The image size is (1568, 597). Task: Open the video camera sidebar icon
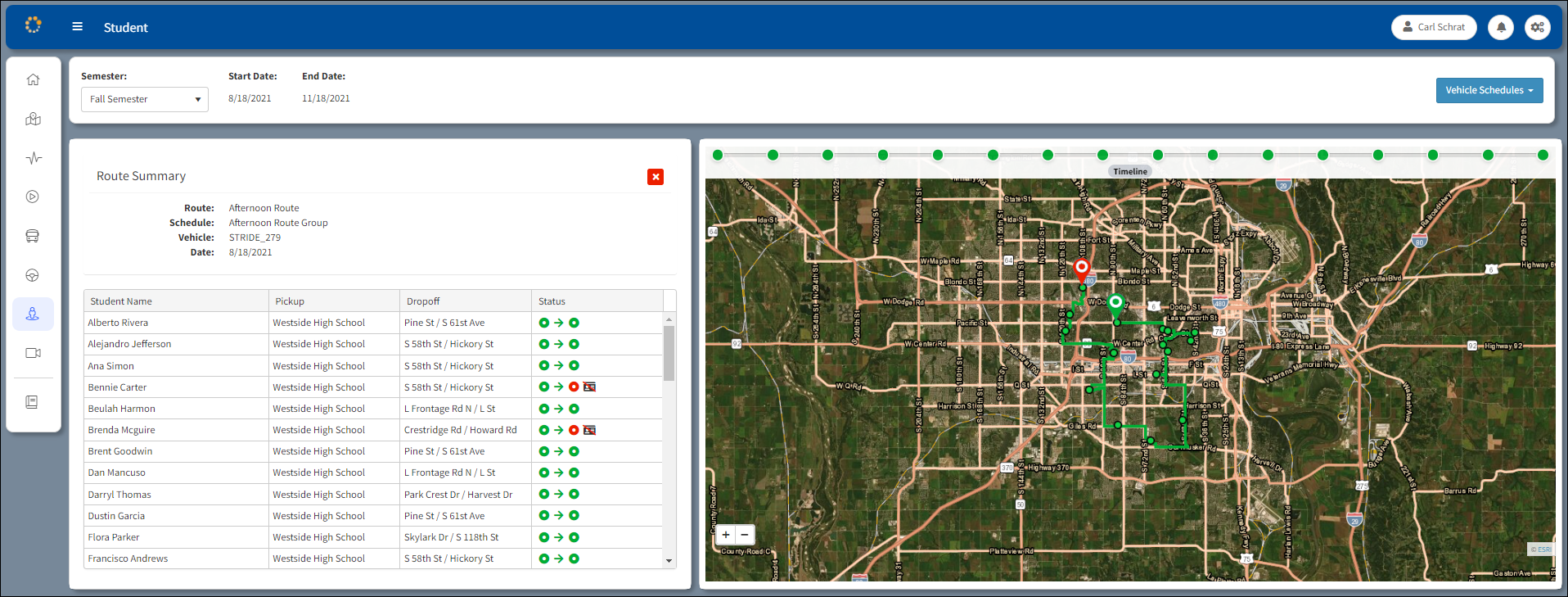tap(33, 353)
